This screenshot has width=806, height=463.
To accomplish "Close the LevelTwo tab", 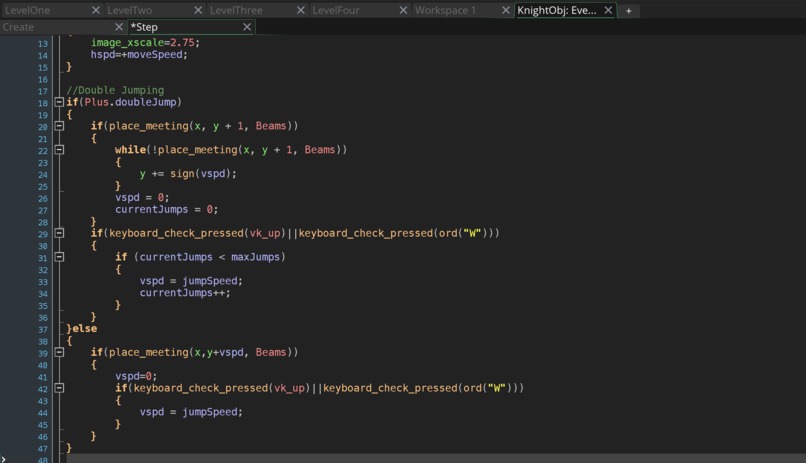I will coord(198,10).
